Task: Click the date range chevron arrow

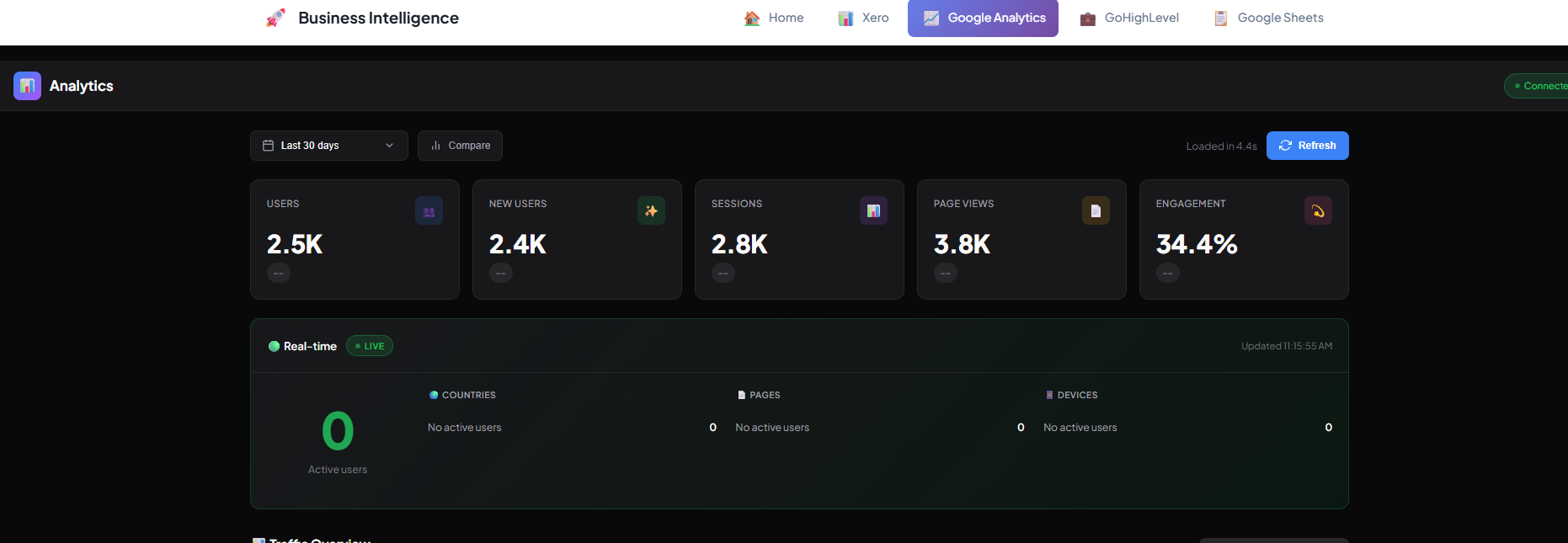Action: 389,146
